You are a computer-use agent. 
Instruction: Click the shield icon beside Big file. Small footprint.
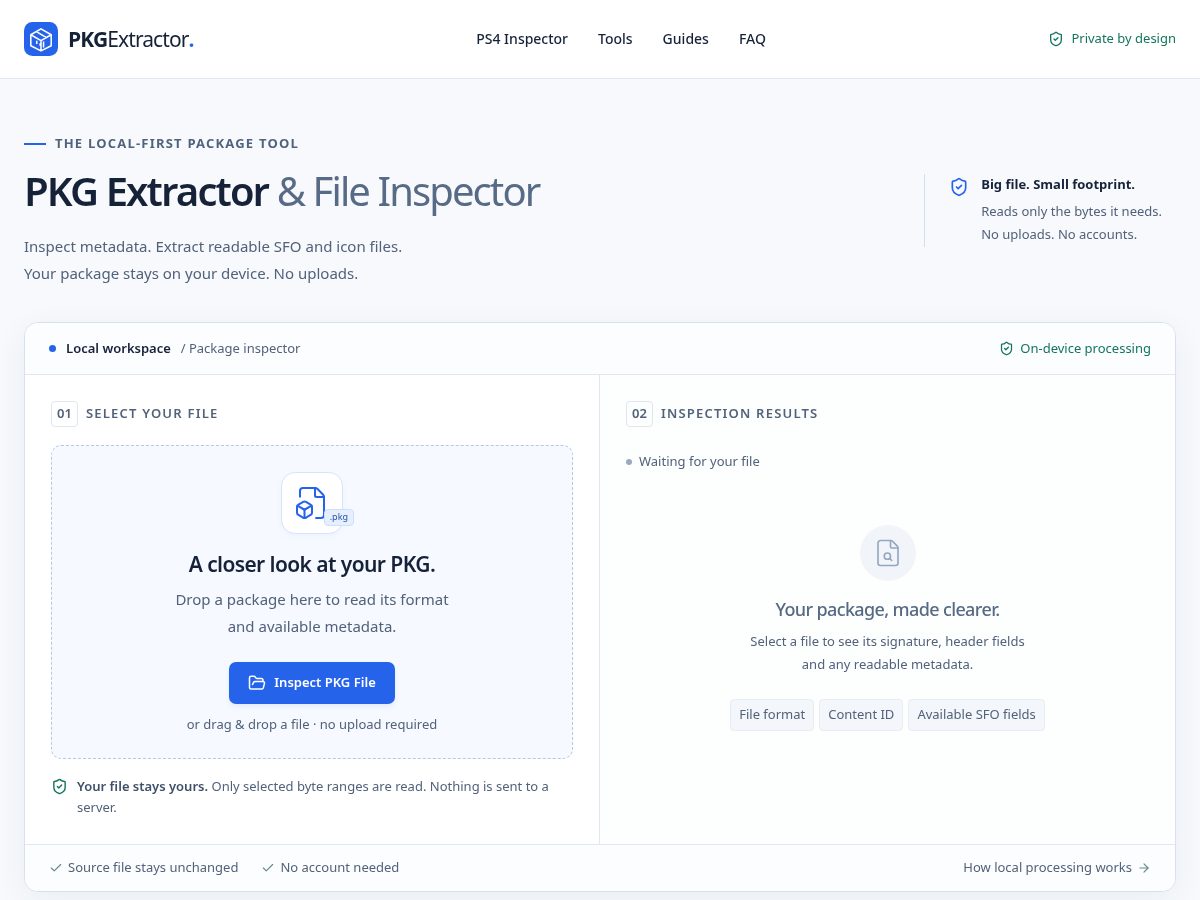point(959,186)
